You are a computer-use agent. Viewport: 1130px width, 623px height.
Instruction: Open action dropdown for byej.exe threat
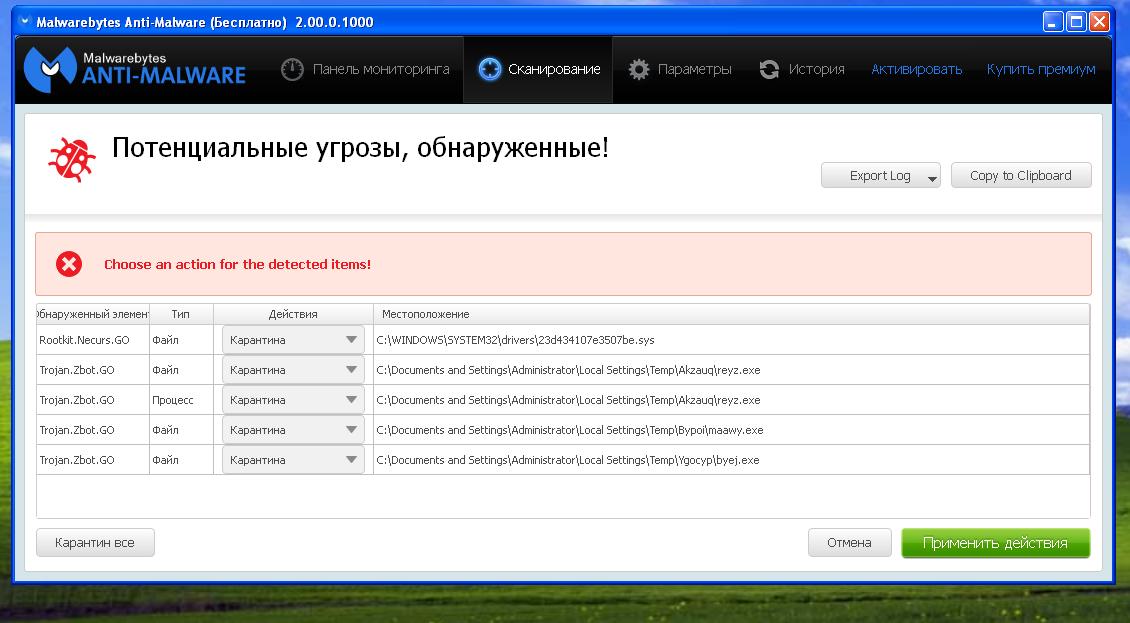tap(292, 460)
